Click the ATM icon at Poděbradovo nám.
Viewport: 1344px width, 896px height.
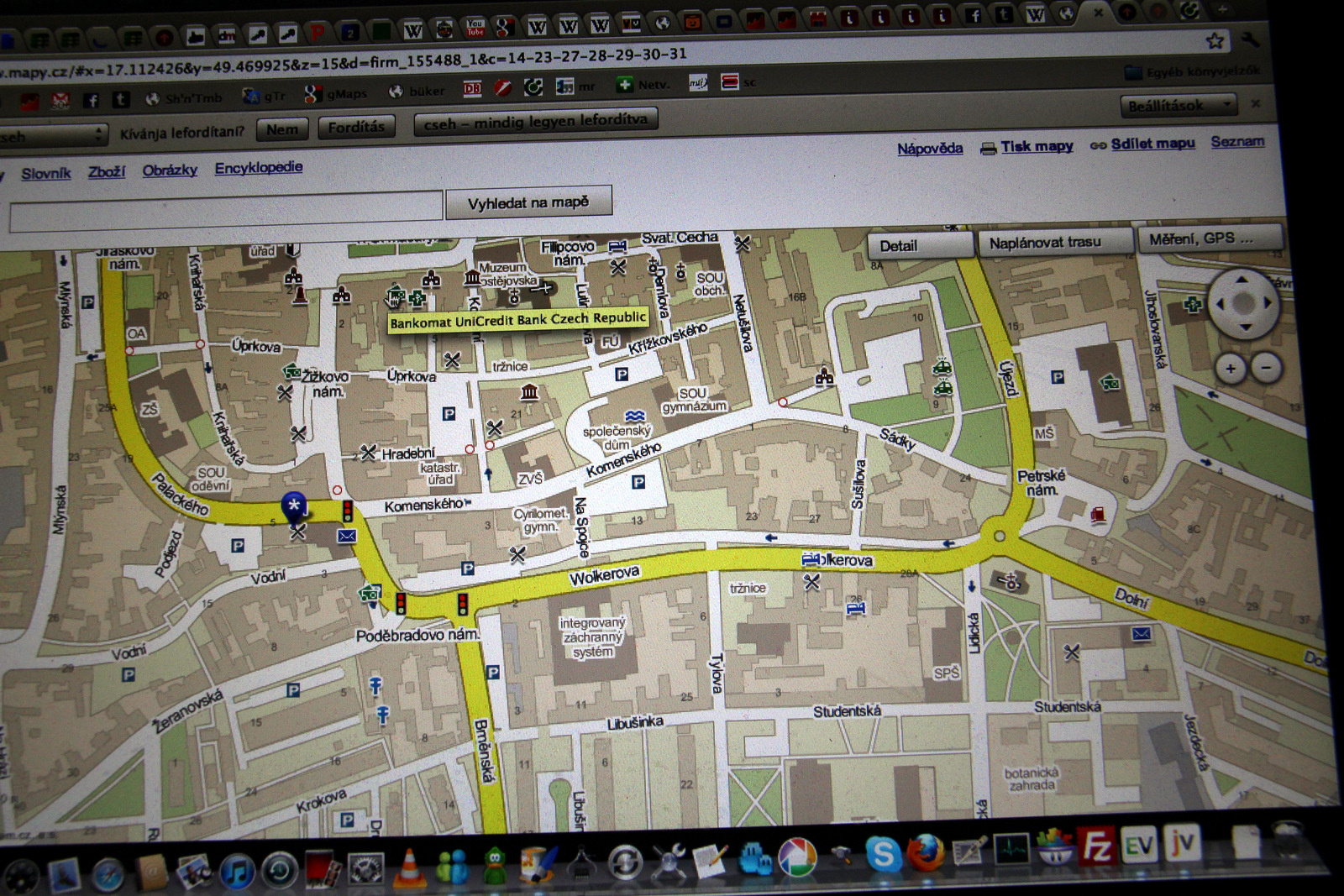click(370, 595)
